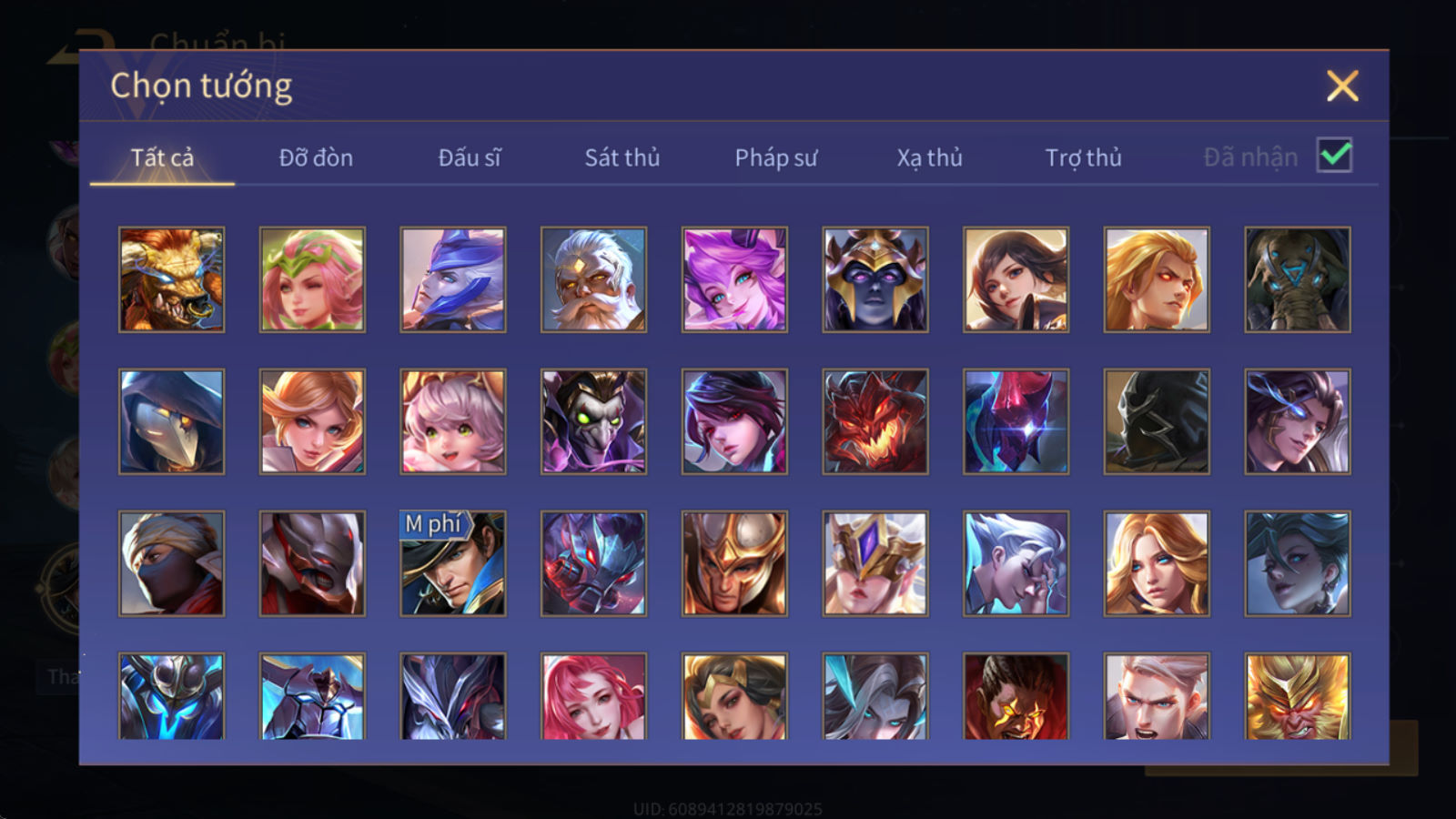Go to the "Trợ thủ" tab

[1083, 157]
